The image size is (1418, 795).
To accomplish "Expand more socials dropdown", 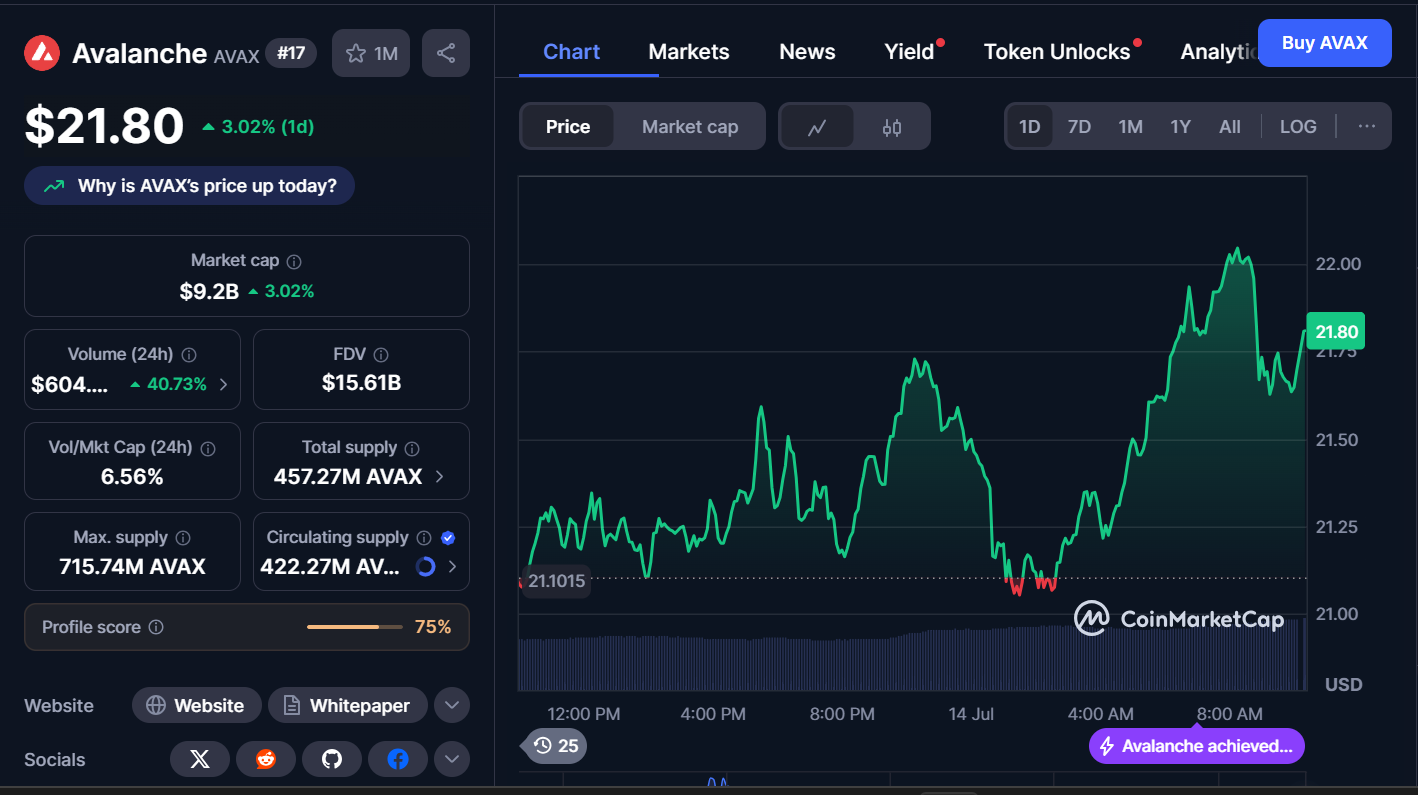I will tap(452, 760).
